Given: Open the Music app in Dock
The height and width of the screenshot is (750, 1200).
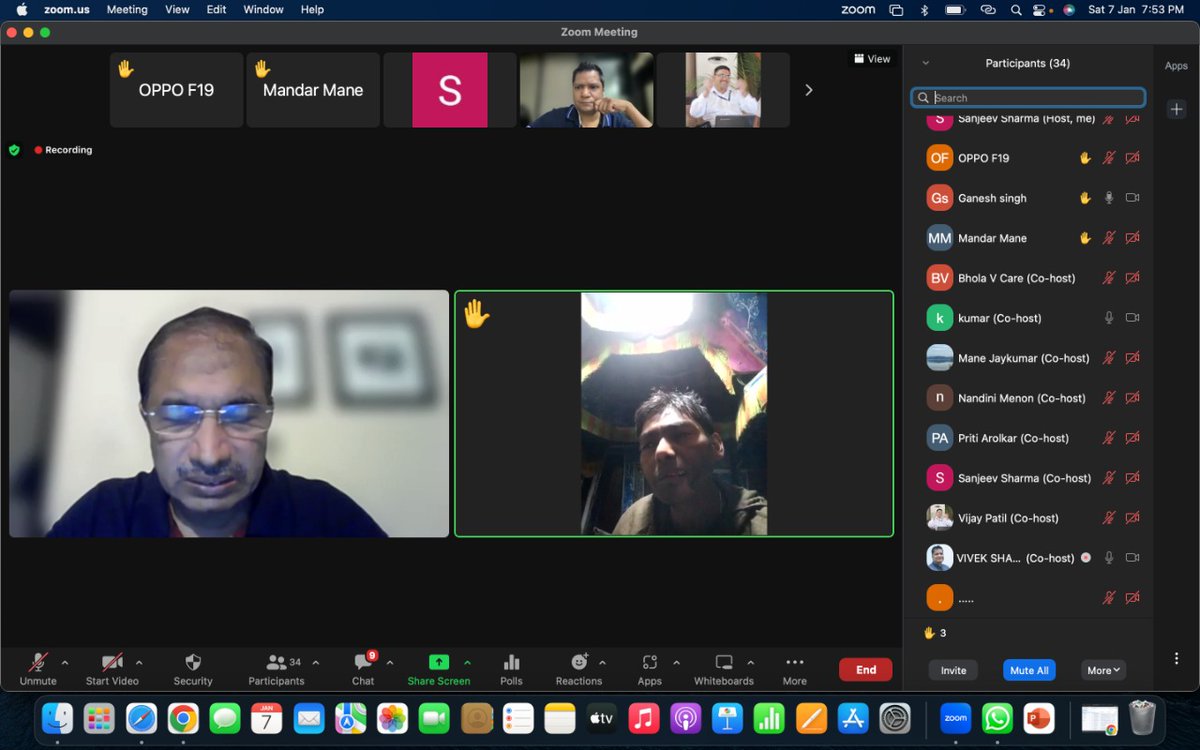Looking at the screenshot, I should pyautogui.click(x=643, y=718).
